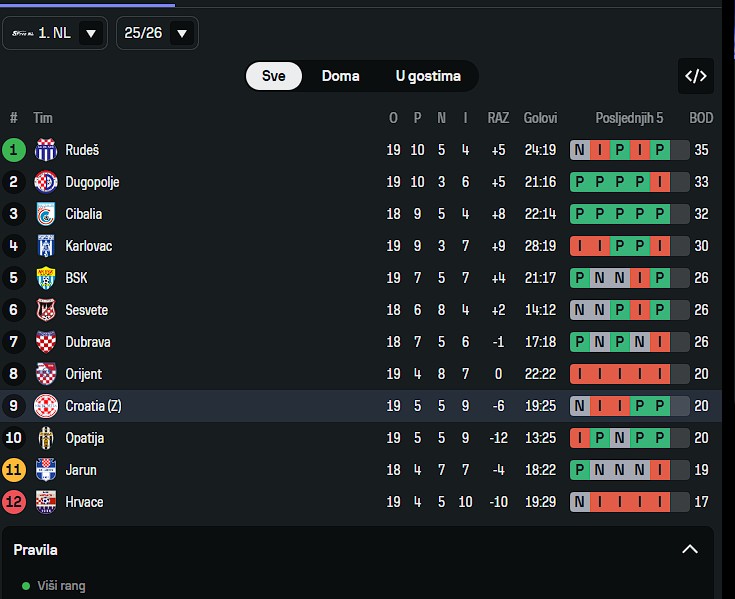Screen dimensions: 735x599
Task: Click the Dugopolje club crest icon
Action: (46, 182)
